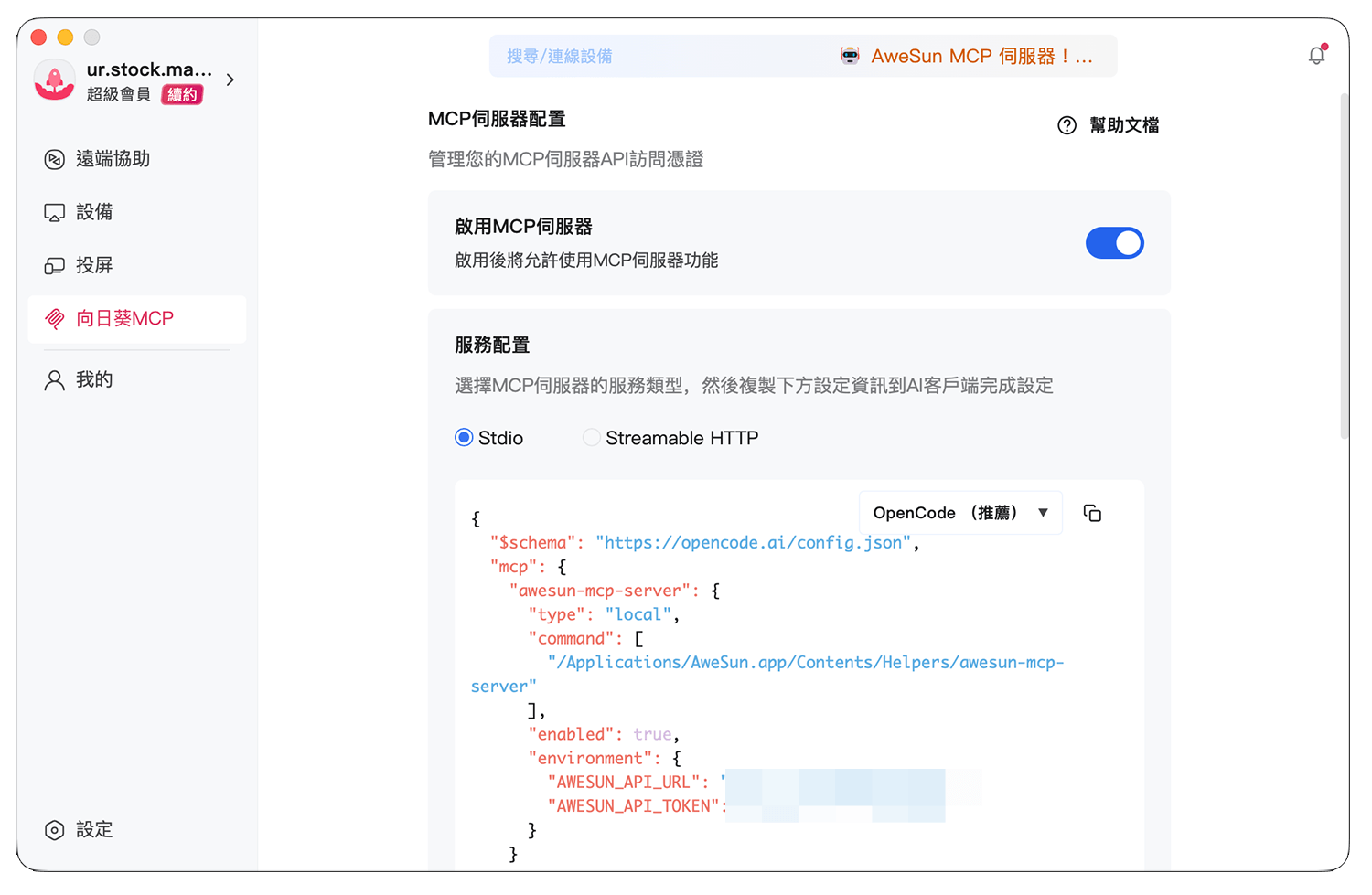
Task: Click the "AWESUN_API_TOKEN" key text
Action: point(634,806)
